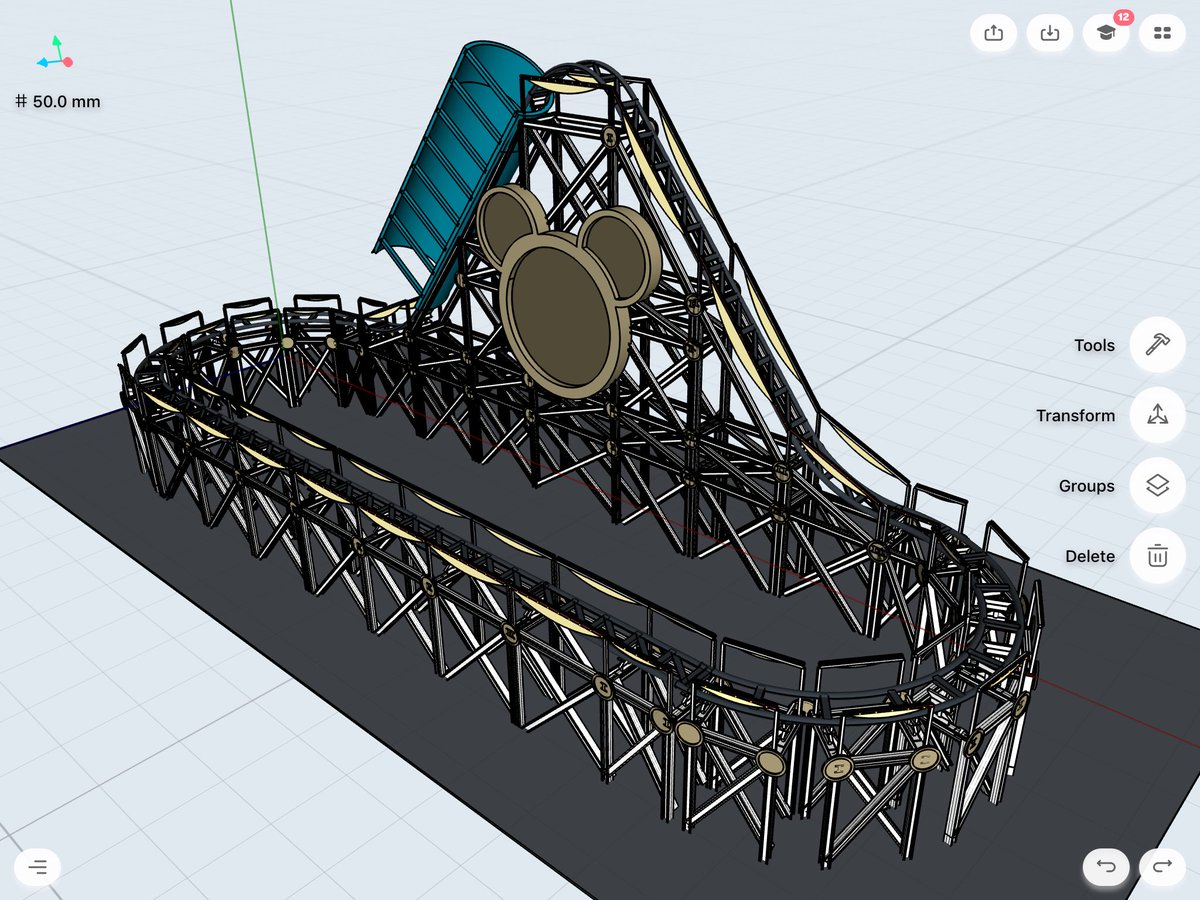This screenshot has height=900, width=1200.
Task: Click the undo arrow button
Action: (x=1106, y=866)
